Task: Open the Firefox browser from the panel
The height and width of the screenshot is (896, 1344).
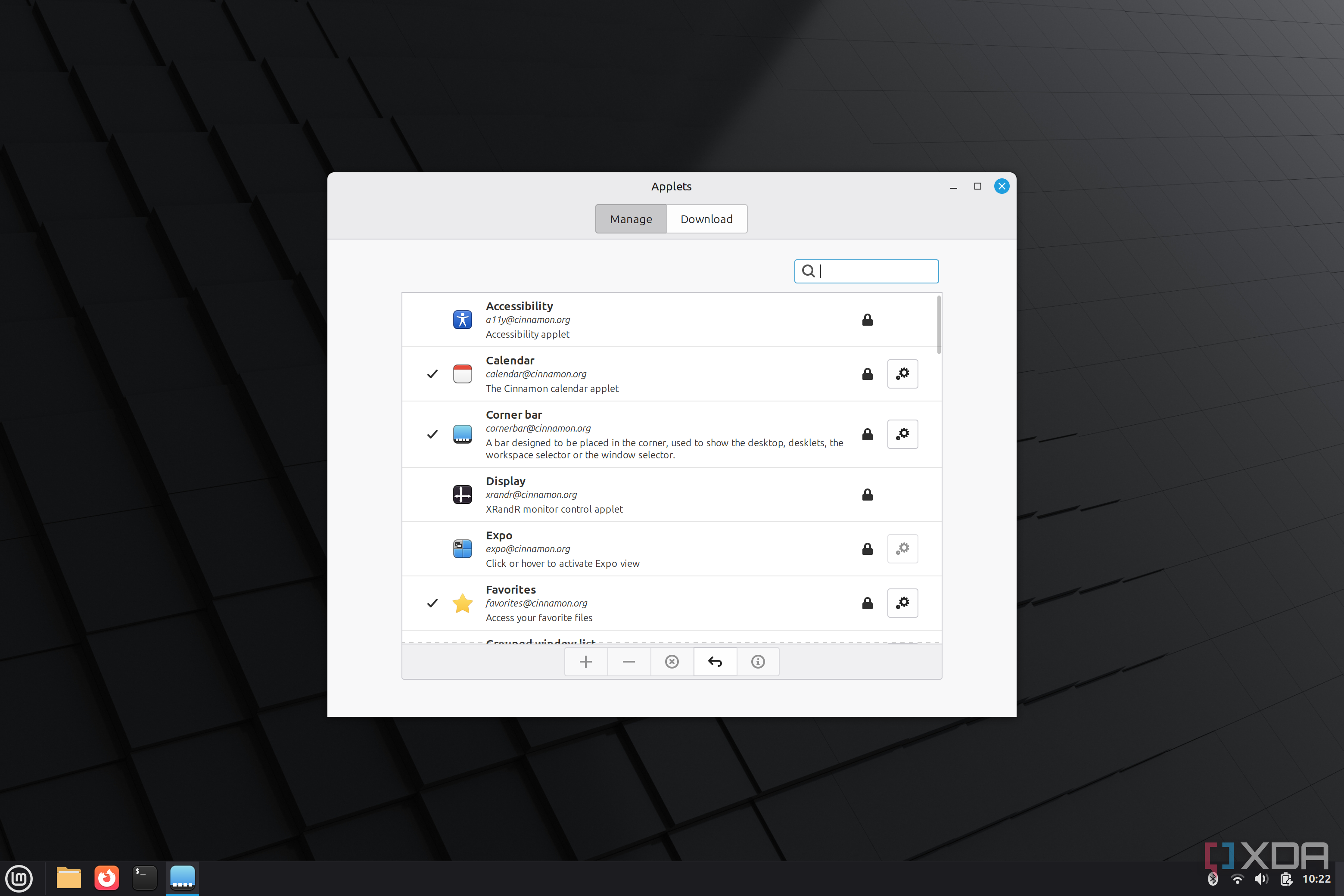Action: pos(107,878)
